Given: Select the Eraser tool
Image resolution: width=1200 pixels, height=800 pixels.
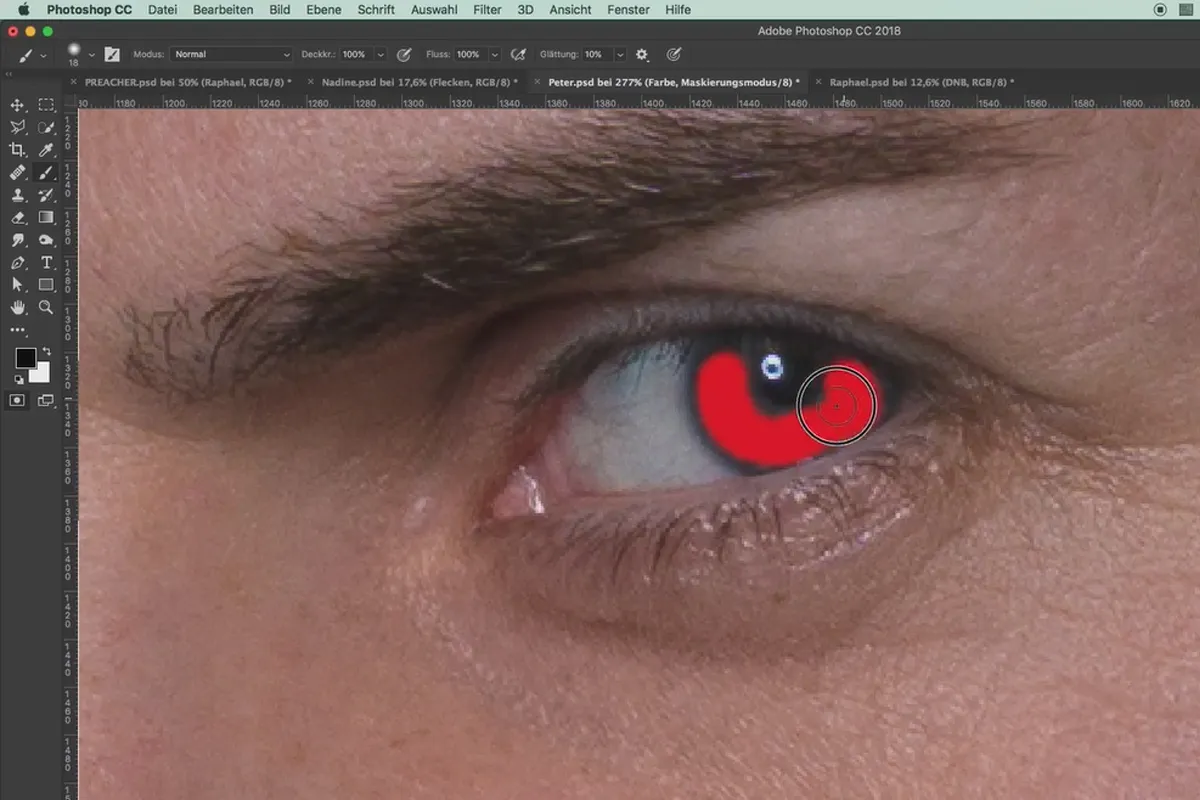Looking at the screenshot, I should click(17, 218).
